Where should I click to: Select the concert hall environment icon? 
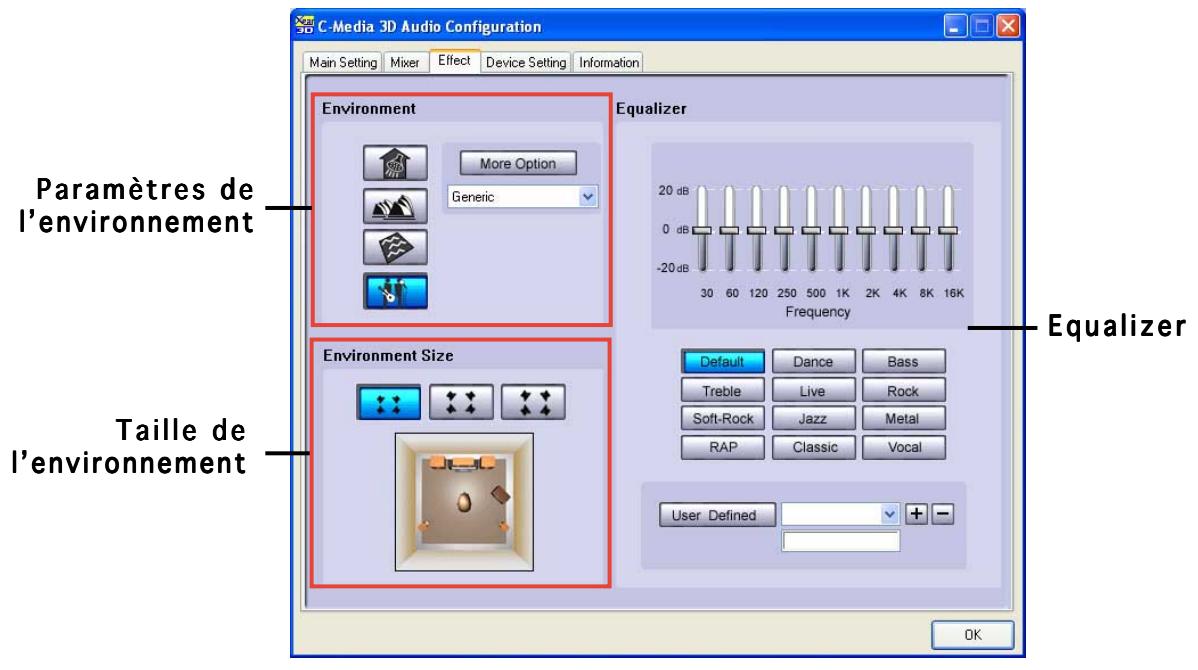395,206
